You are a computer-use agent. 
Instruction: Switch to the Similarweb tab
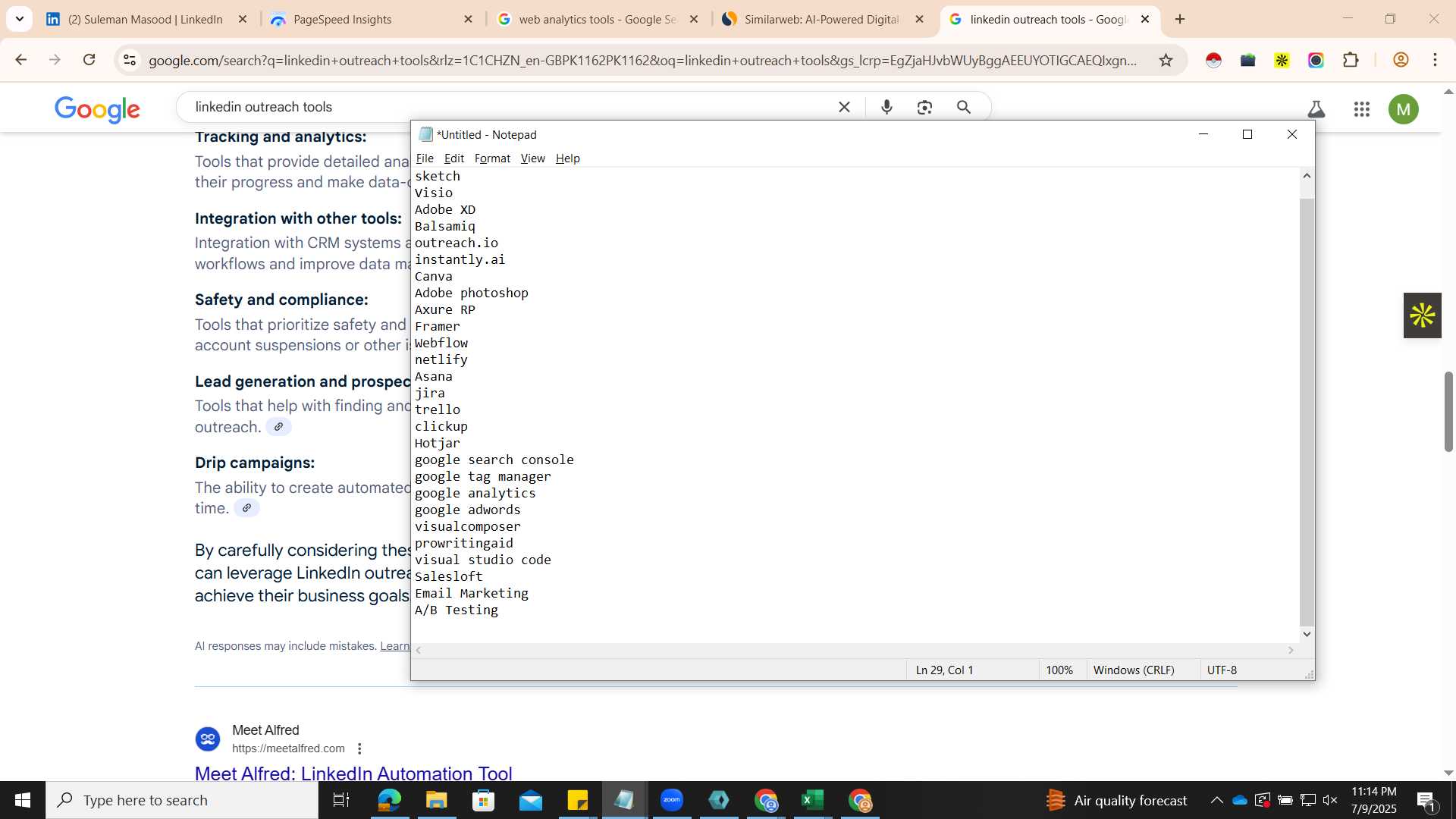coord(821,19)
